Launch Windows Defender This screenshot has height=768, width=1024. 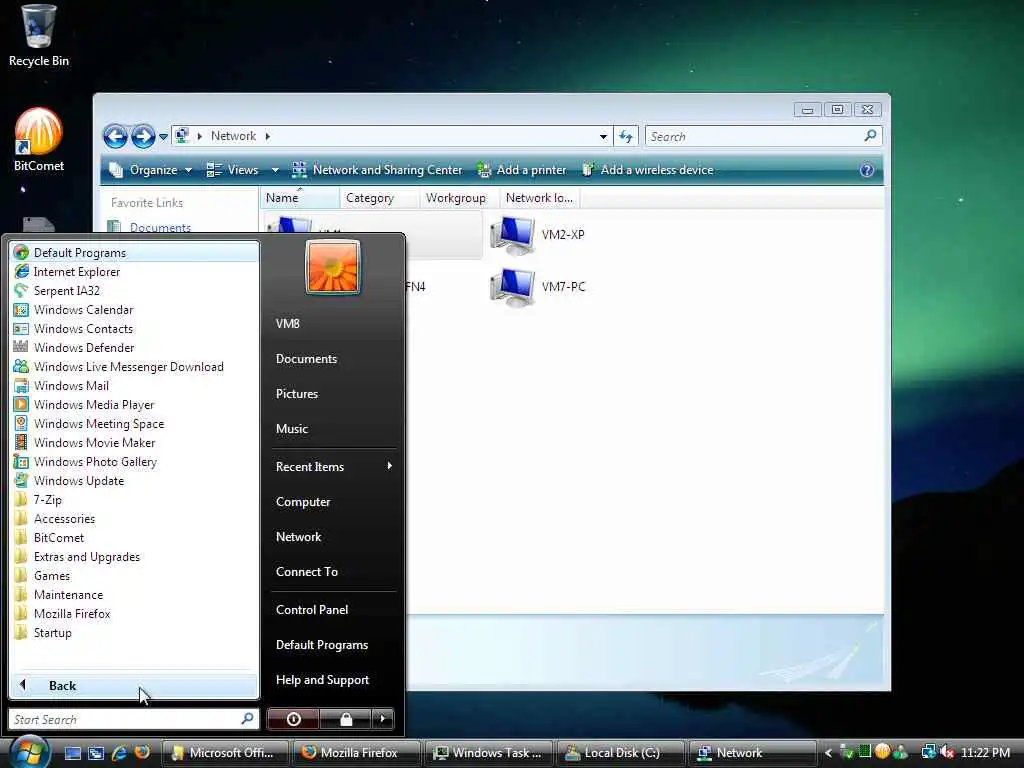pos(135,347)
